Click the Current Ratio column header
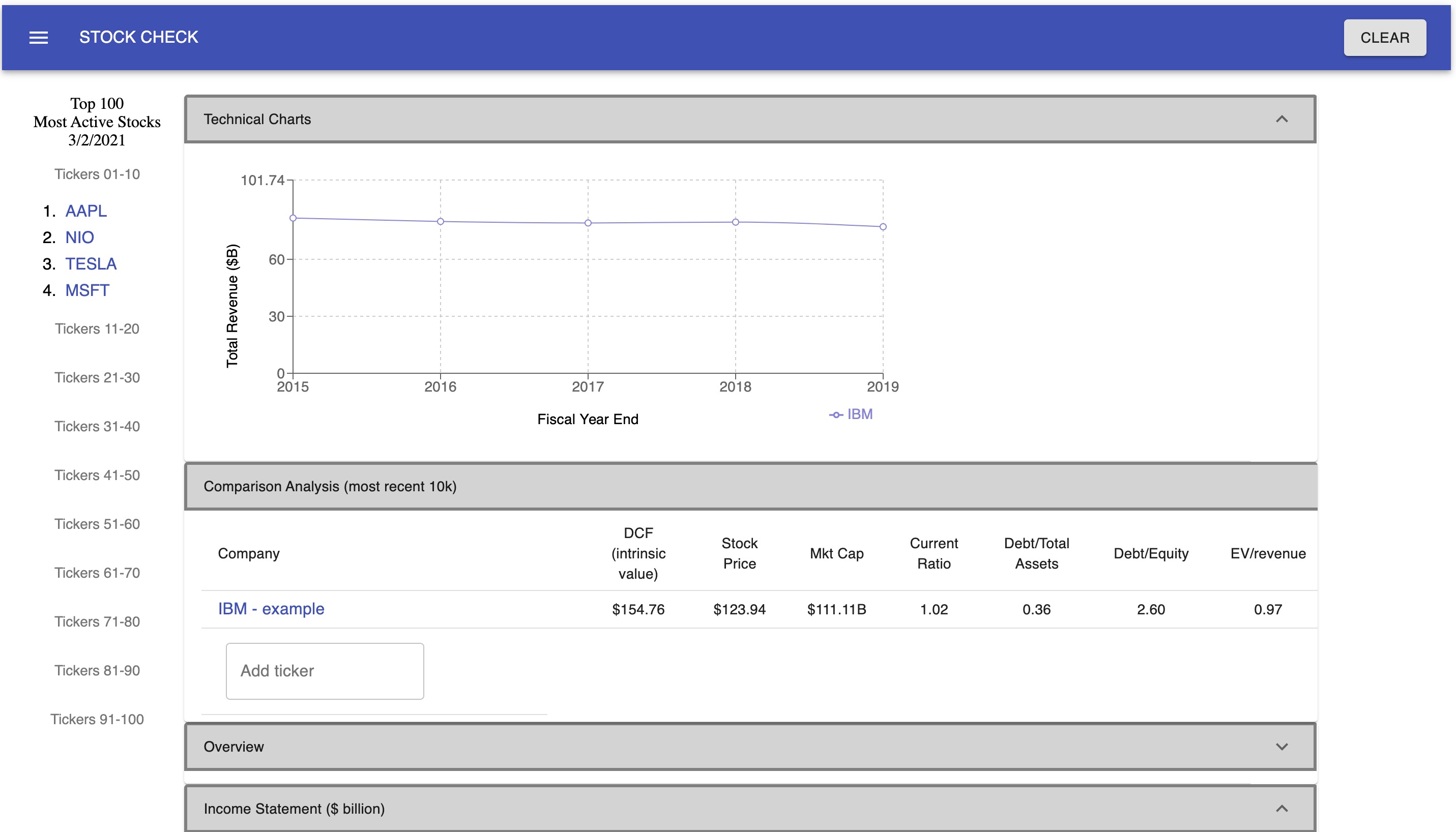The width and height of the screenshot is (1456, 832). point(934,553)
